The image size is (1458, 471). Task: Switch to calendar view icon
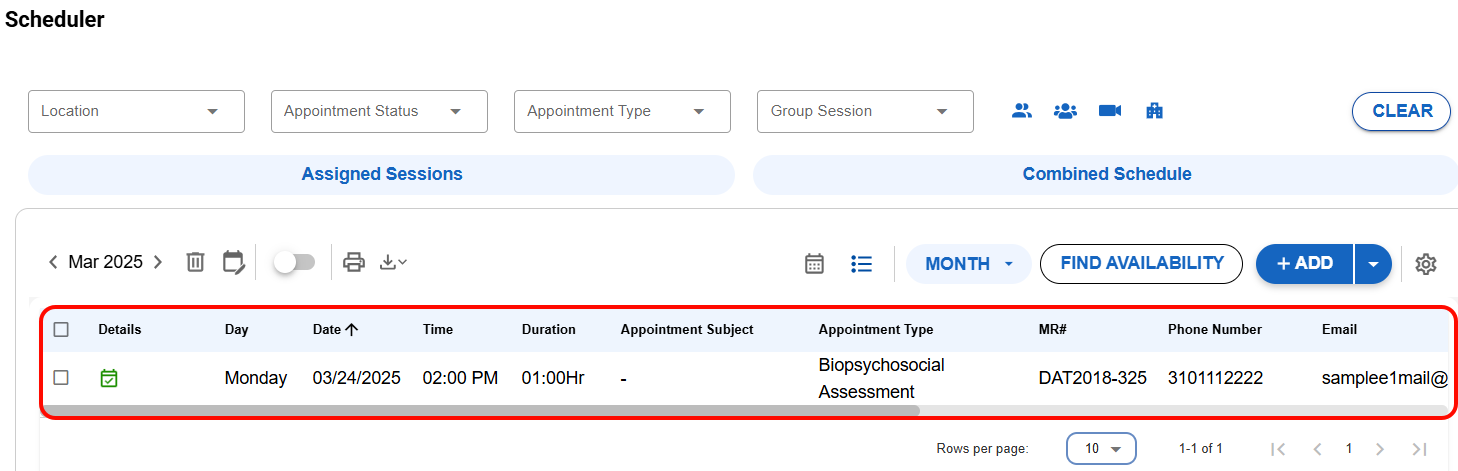(x=815, y=264)
